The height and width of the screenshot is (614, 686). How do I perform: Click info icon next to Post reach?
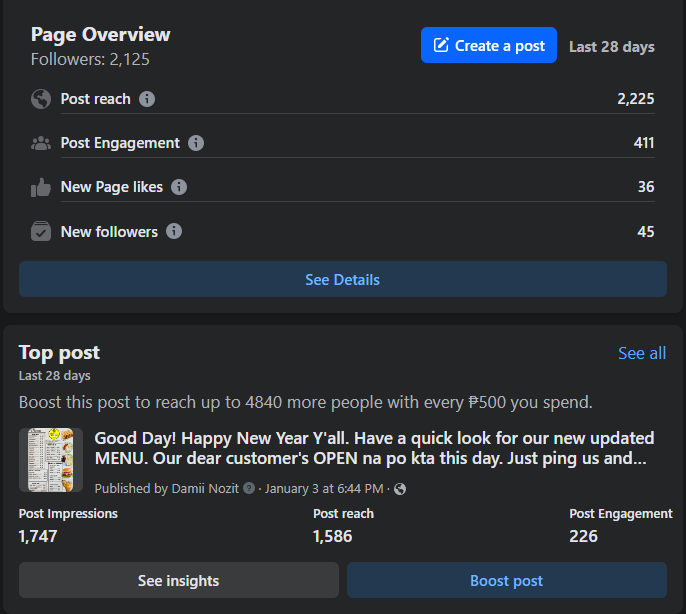147,99
